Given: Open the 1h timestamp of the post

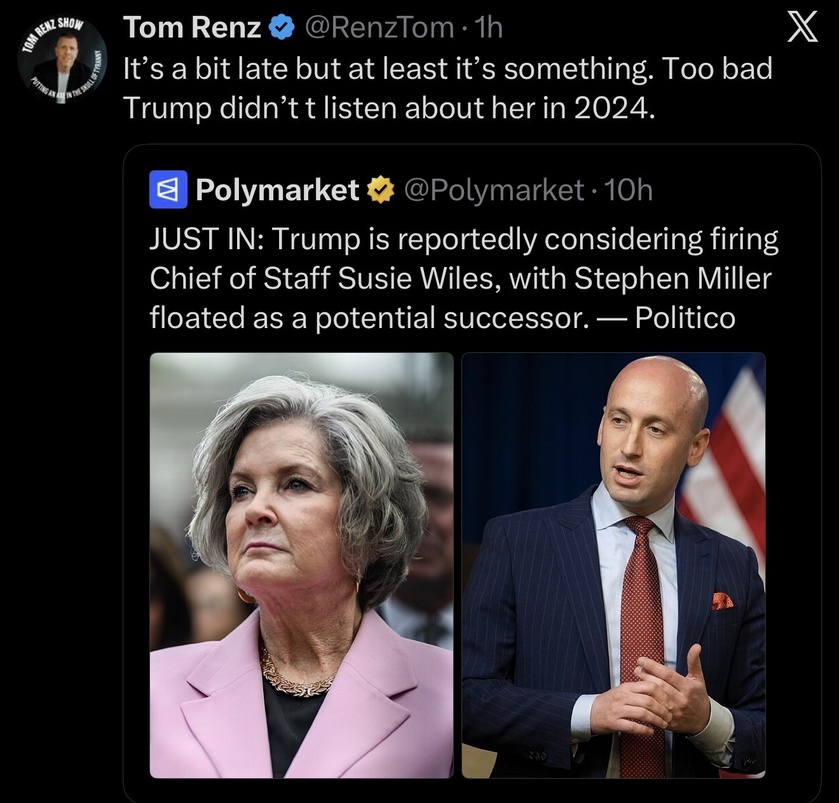Looking at the screenshot, I should point(489,28).
